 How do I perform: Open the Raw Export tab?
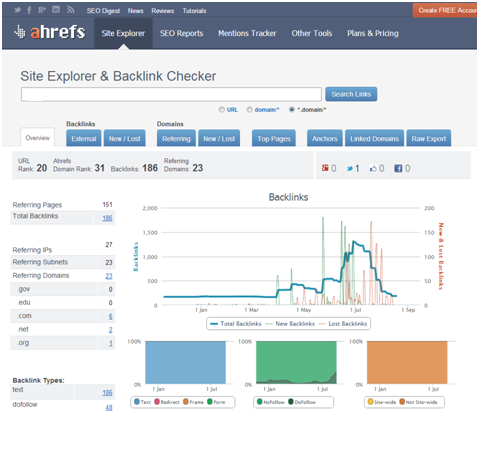(429, 138)
